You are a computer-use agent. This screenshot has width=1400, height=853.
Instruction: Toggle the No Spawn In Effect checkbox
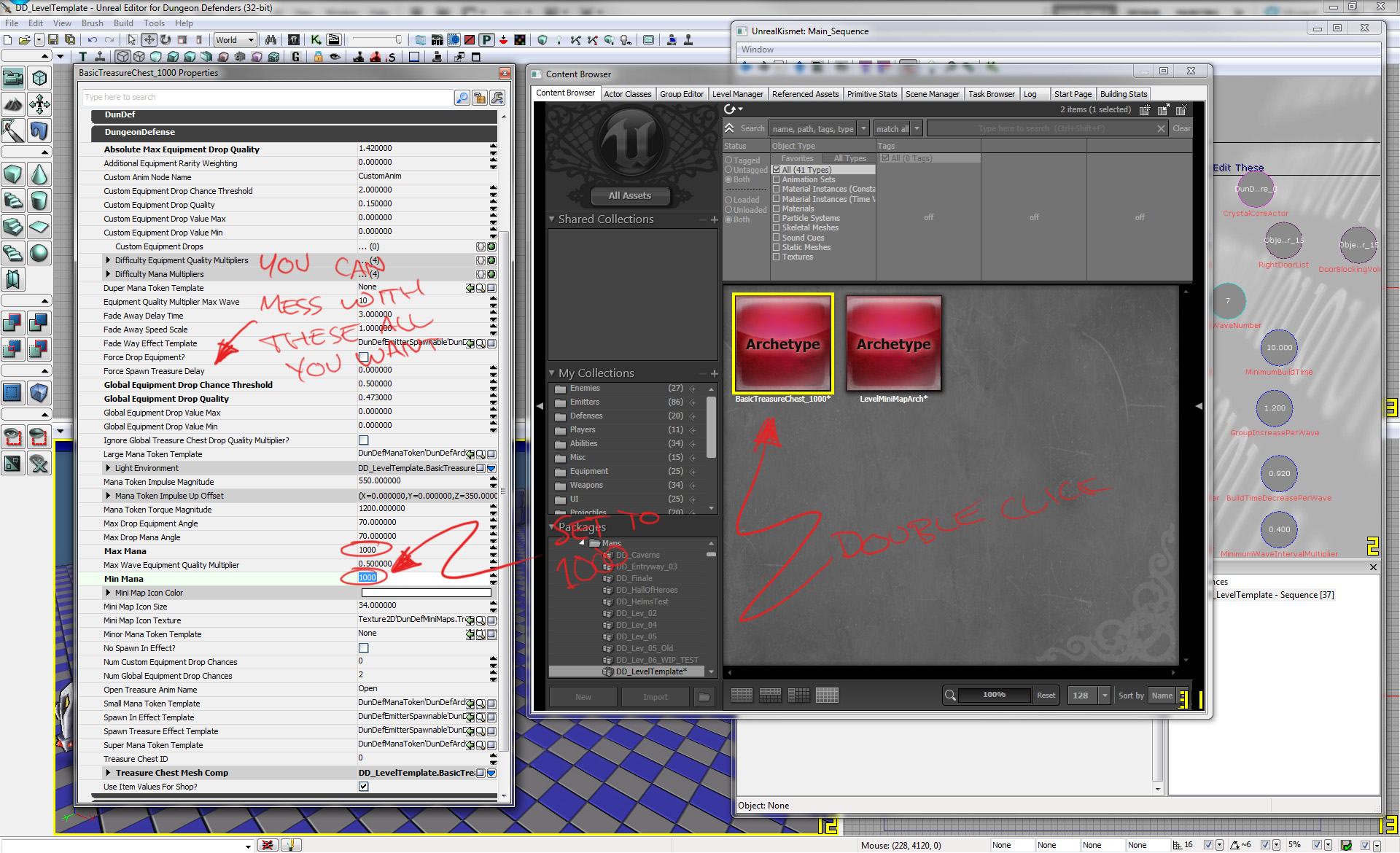click(363, 648)
